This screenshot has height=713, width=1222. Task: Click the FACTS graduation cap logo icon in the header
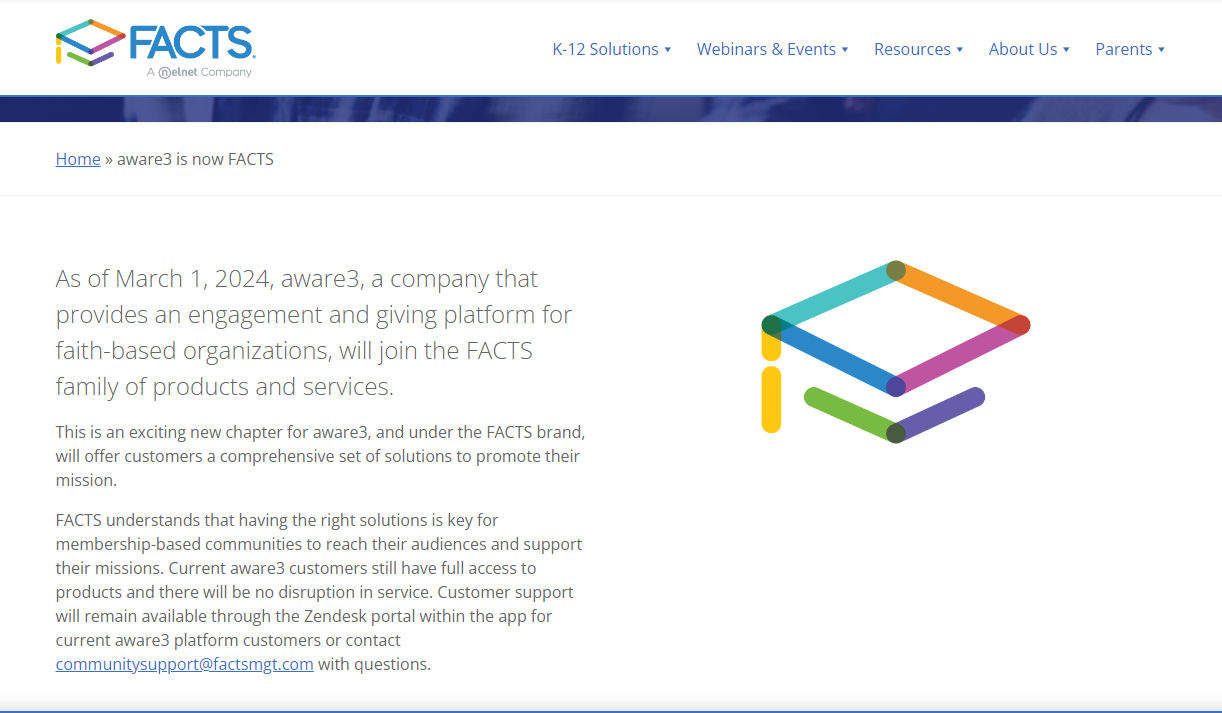90,43
